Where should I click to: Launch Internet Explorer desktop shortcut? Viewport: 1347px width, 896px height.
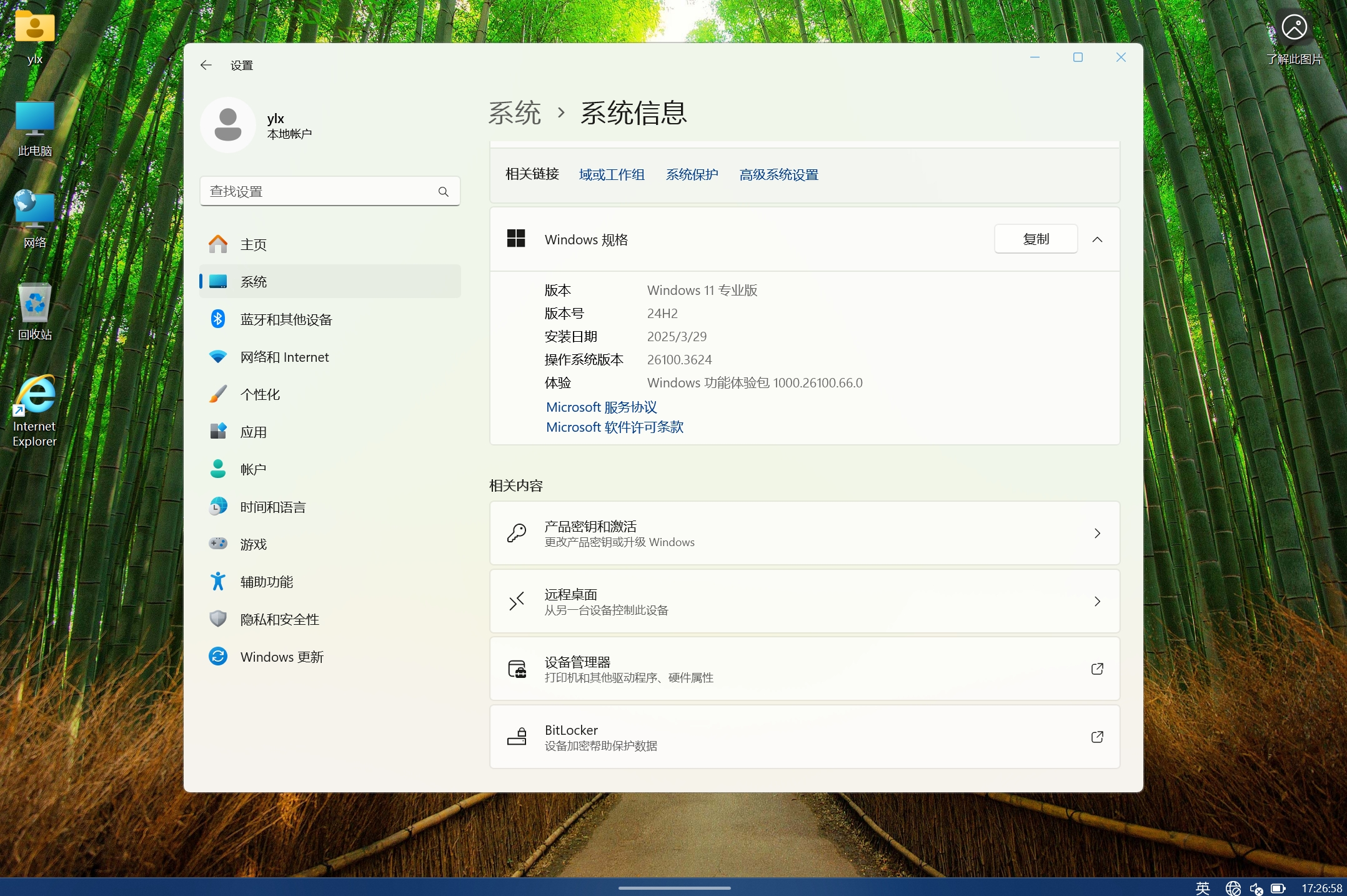[35, 411]
